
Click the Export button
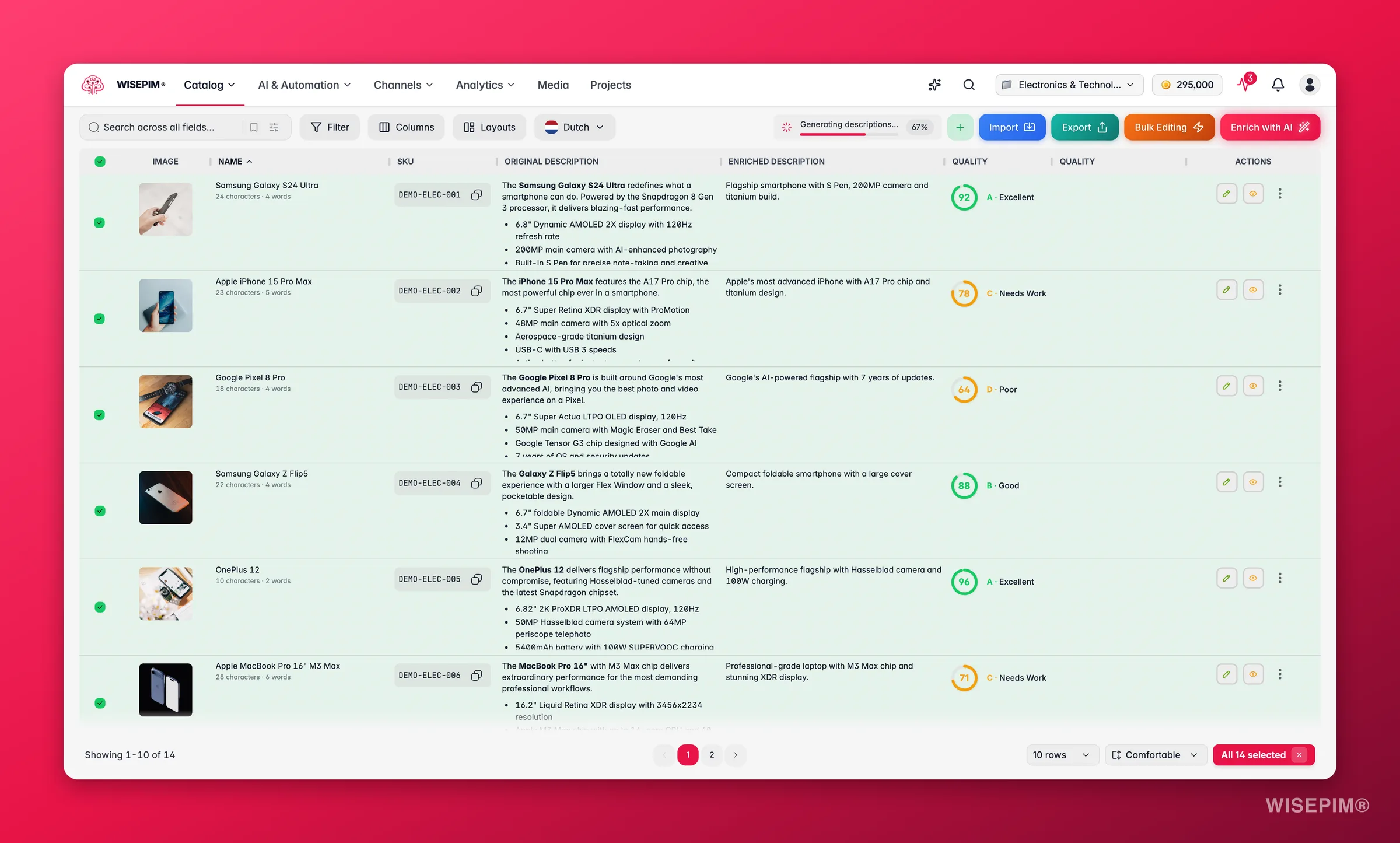coord(1084,127)
